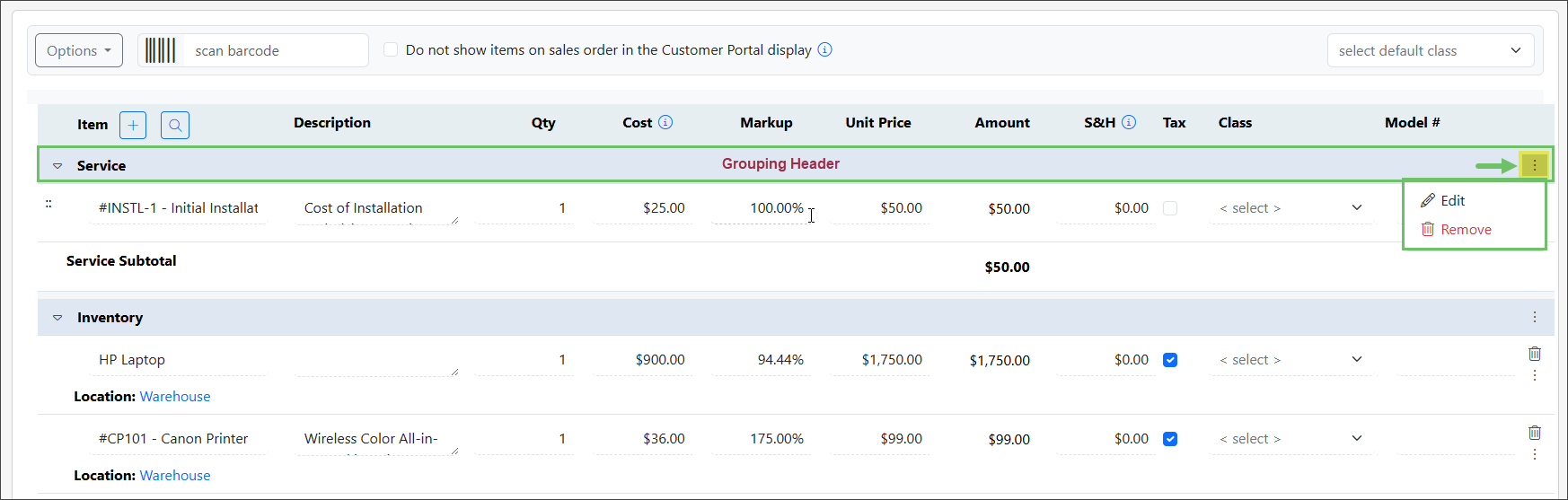Image resolution: width=1568 pixels, height=500 pixels.
Task: Click Qty field for Initial Installation row
Action: 525,208
